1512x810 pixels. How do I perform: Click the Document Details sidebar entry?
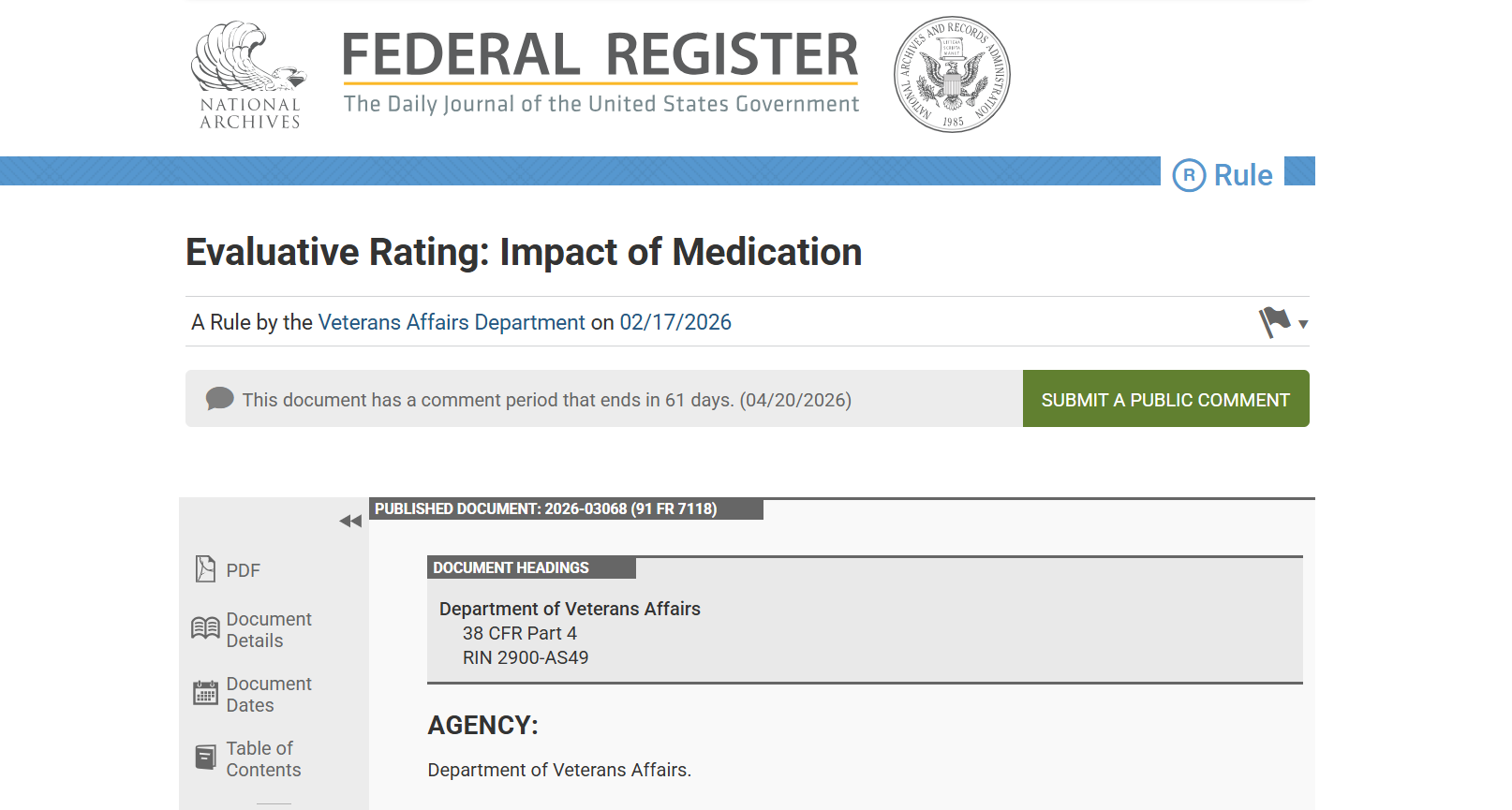[269, 628]
